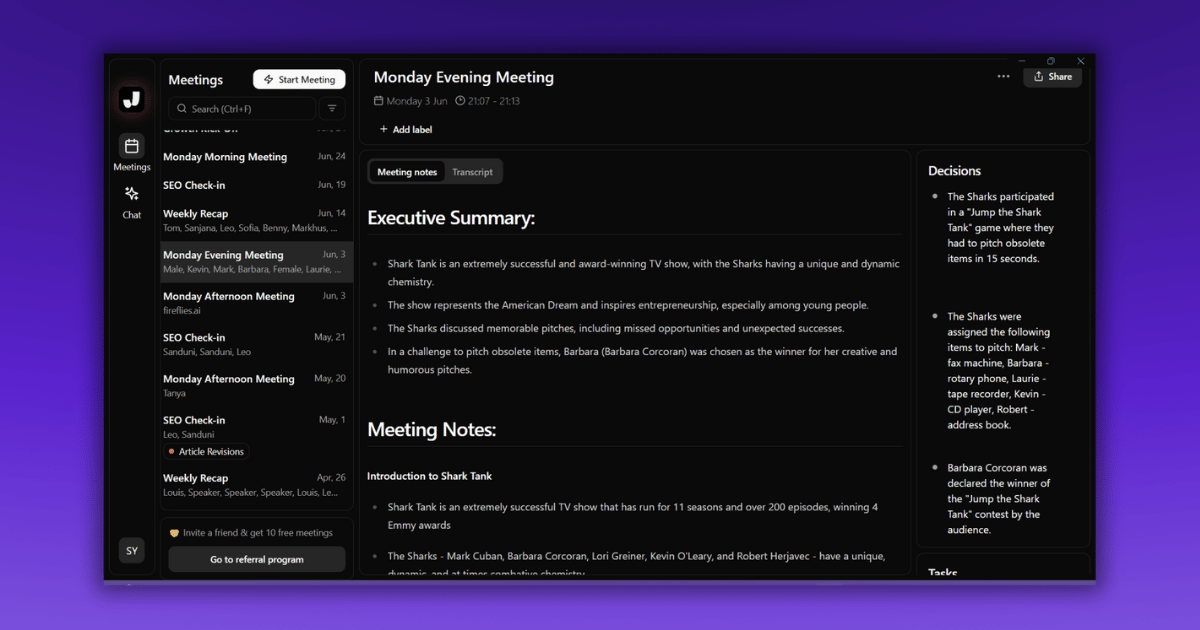The width and height of the screenshot is (1200, 630).
Task: Select the Meeting notes tab
Action: [407, 172]
